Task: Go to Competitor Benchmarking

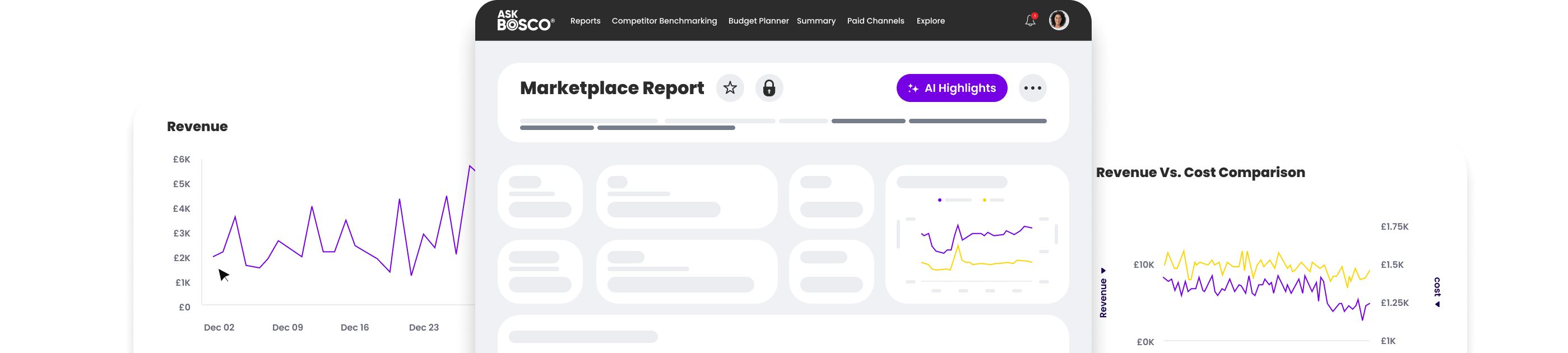Action: pyautogui.click(x=664, y=21)
